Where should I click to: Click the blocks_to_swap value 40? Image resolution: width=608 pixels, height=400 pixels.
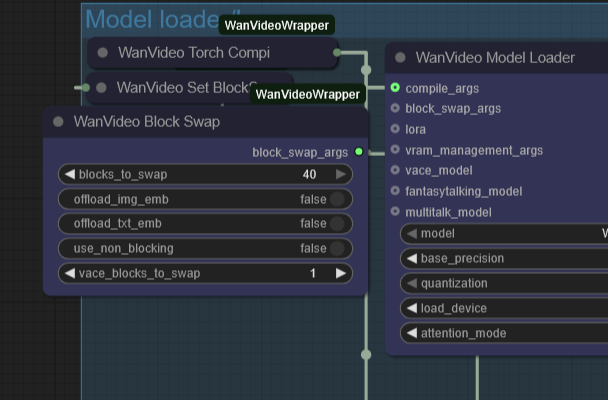pyautogui.click(x=309, y=174)
